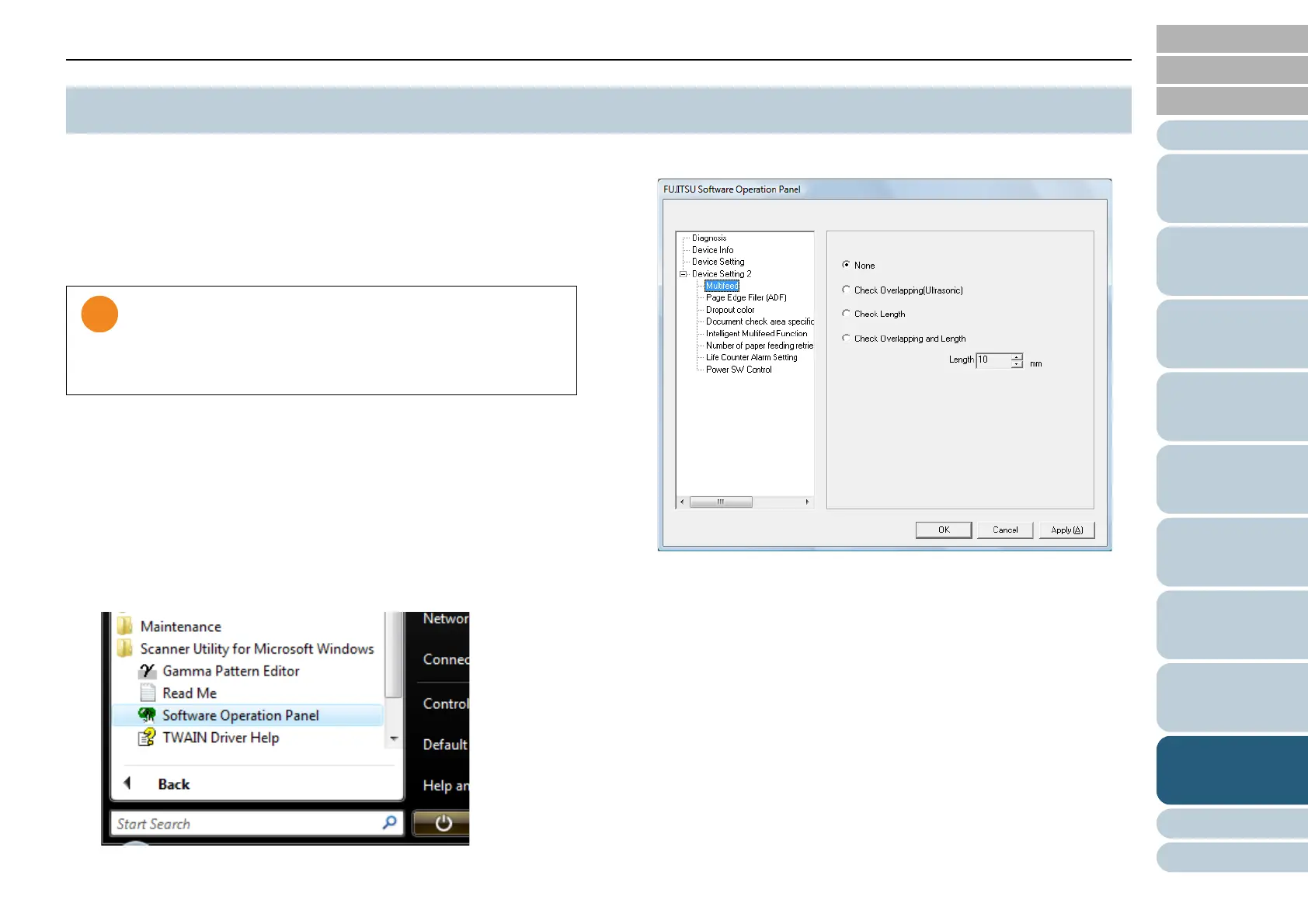This screenshot has width=1308, height=924.
Task: Click the Back arrow in Start menu
Action: pyautogui.click(x=127, y=783)
